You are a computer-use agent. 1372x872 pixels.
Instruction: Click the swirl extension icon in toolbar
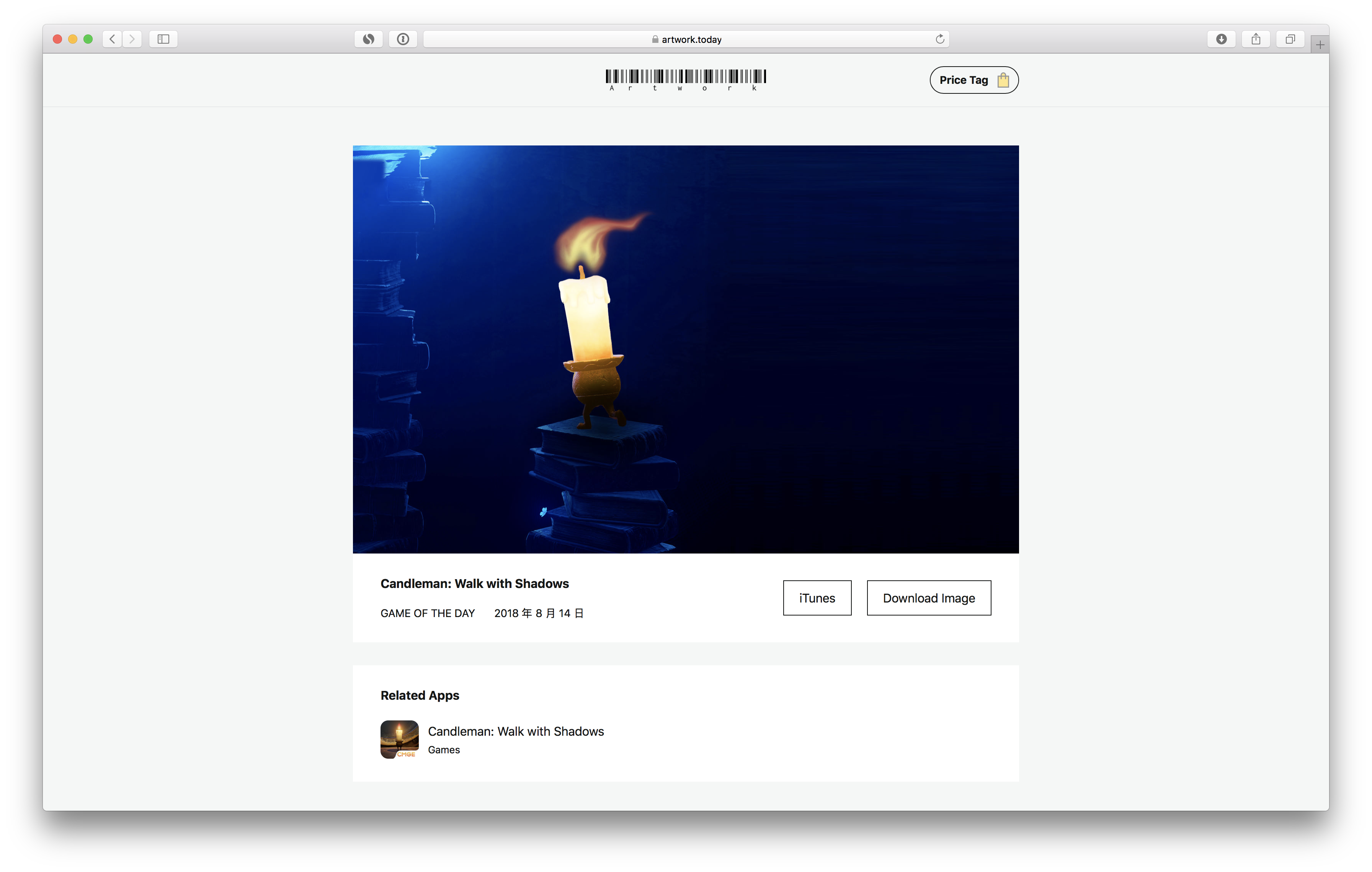[x=369, y=39]
